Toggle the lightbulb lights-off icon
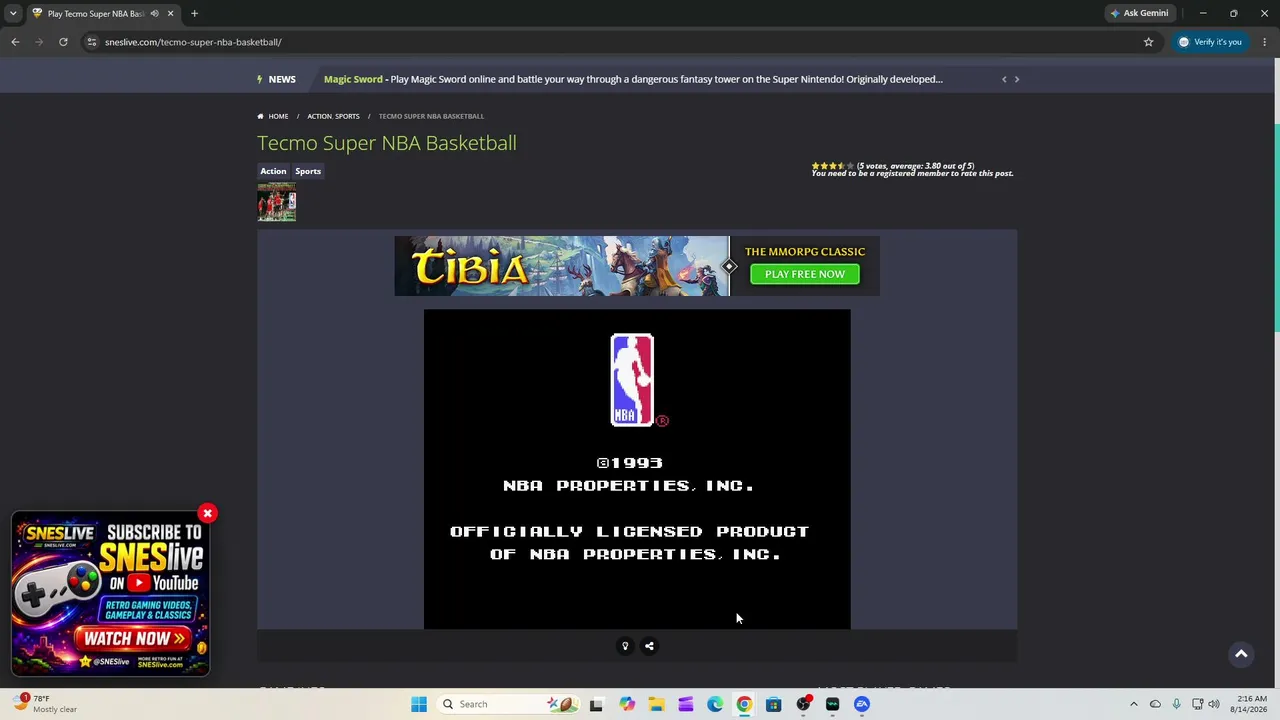Viewport: 1280px width, 720px height. coord(625,646)
